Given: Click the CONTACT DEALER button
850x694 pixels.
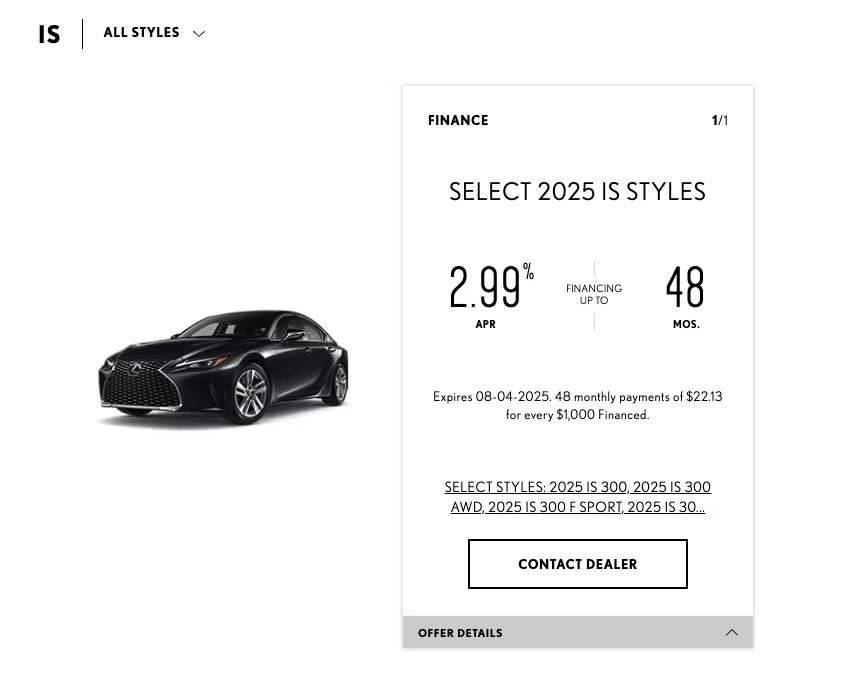Looking at the screenshot, I should point(578,564).
